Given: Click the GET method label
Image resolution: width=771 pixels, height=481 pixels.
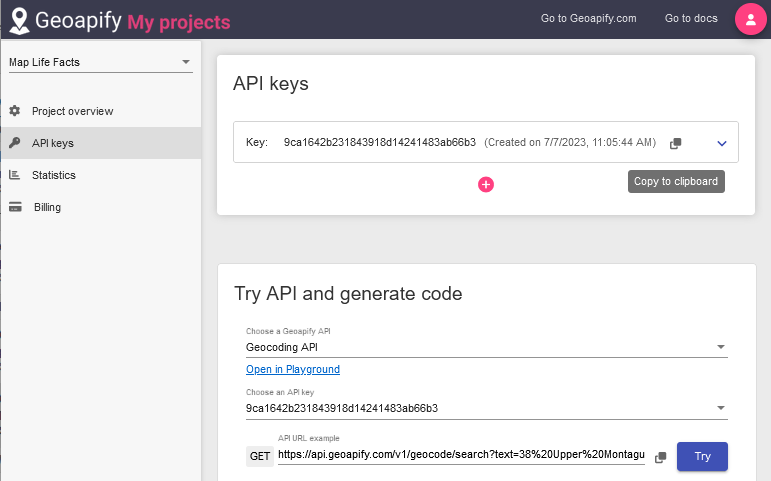Looking at the screenshot, I should click(x=260, y=456).
